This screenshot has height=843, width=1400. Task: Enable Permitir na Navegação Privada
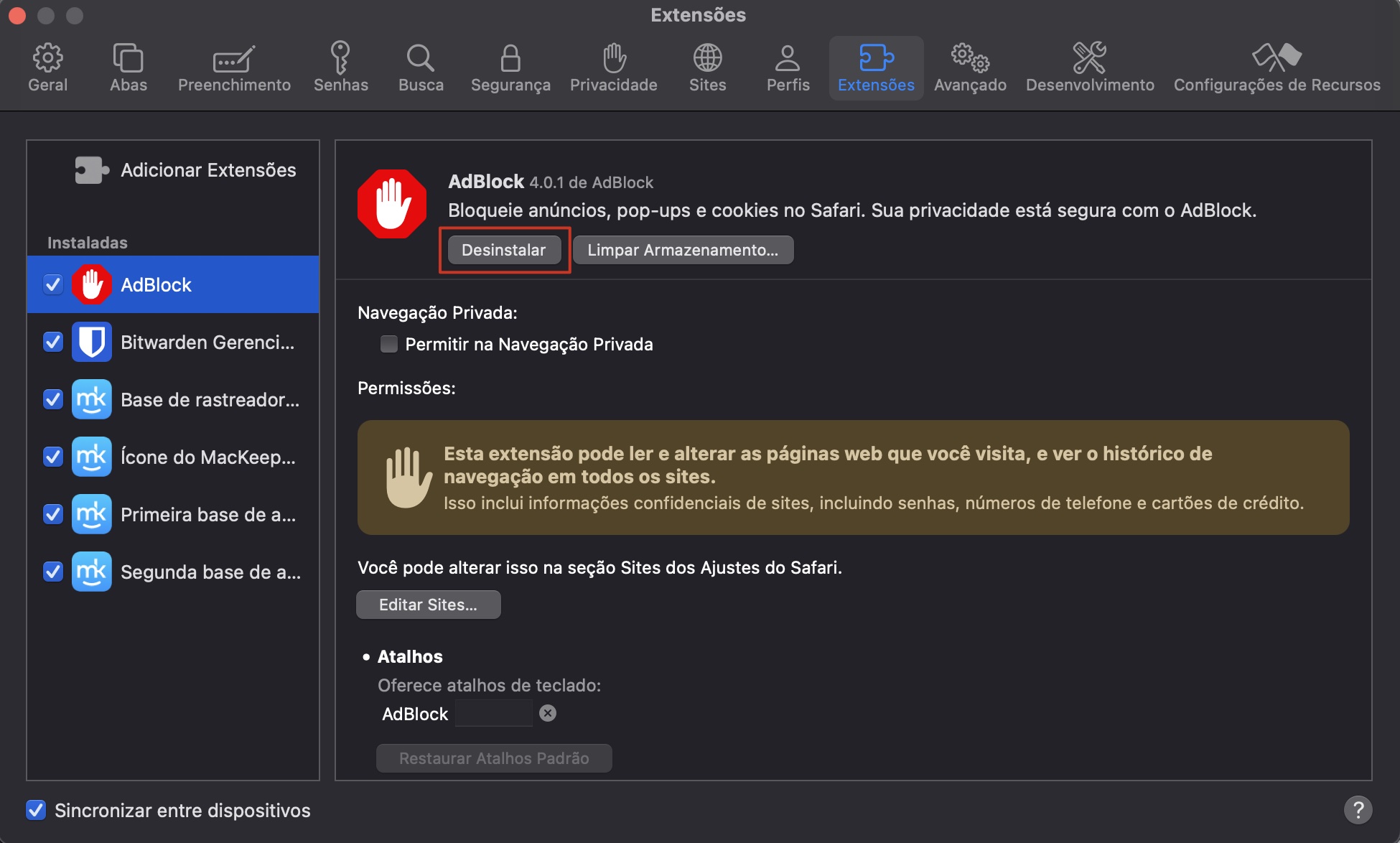389,344
